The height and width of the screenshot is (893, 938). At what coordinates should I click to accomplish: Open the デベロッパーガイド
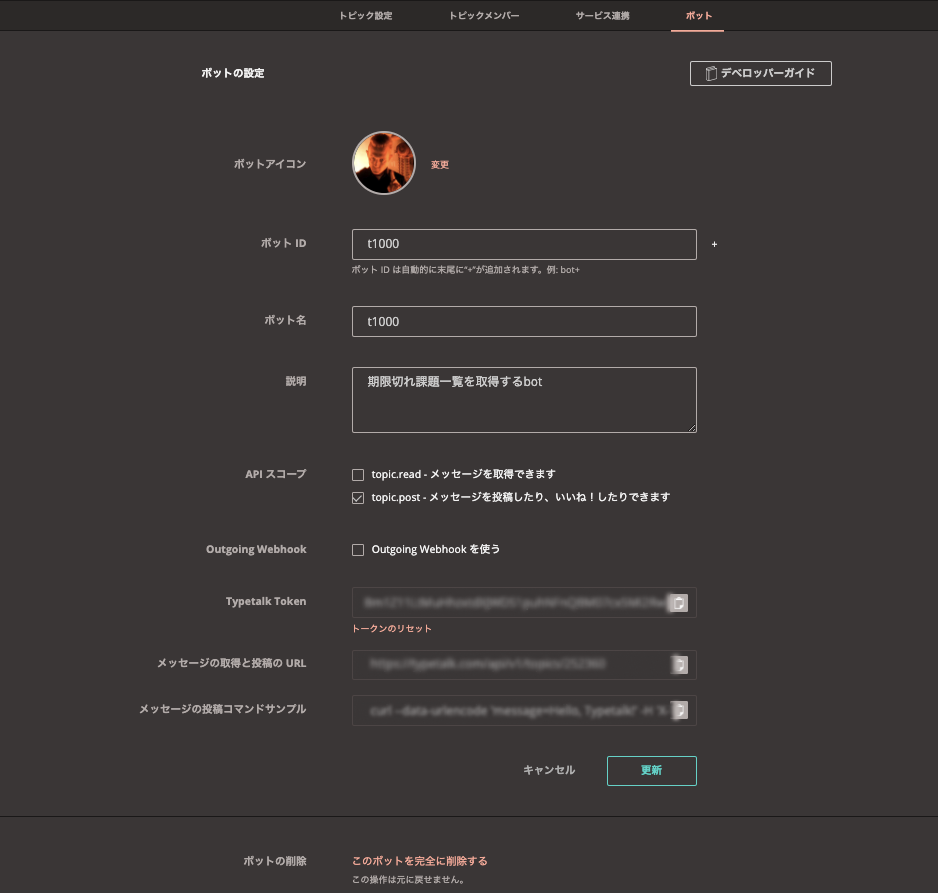760,73
